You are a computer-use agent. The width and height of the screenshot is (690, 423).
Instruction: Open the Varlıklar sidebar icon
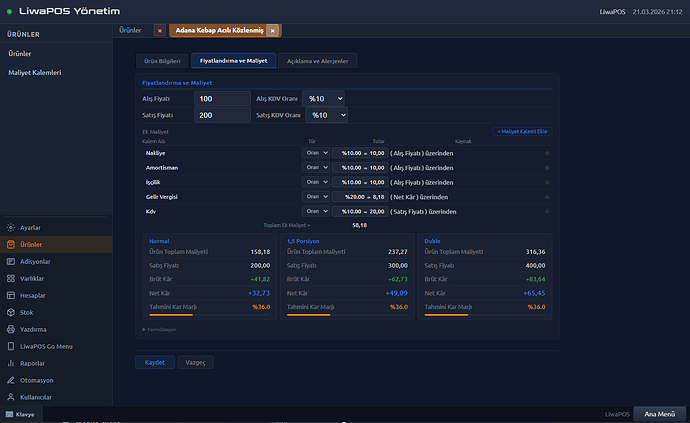10,279
